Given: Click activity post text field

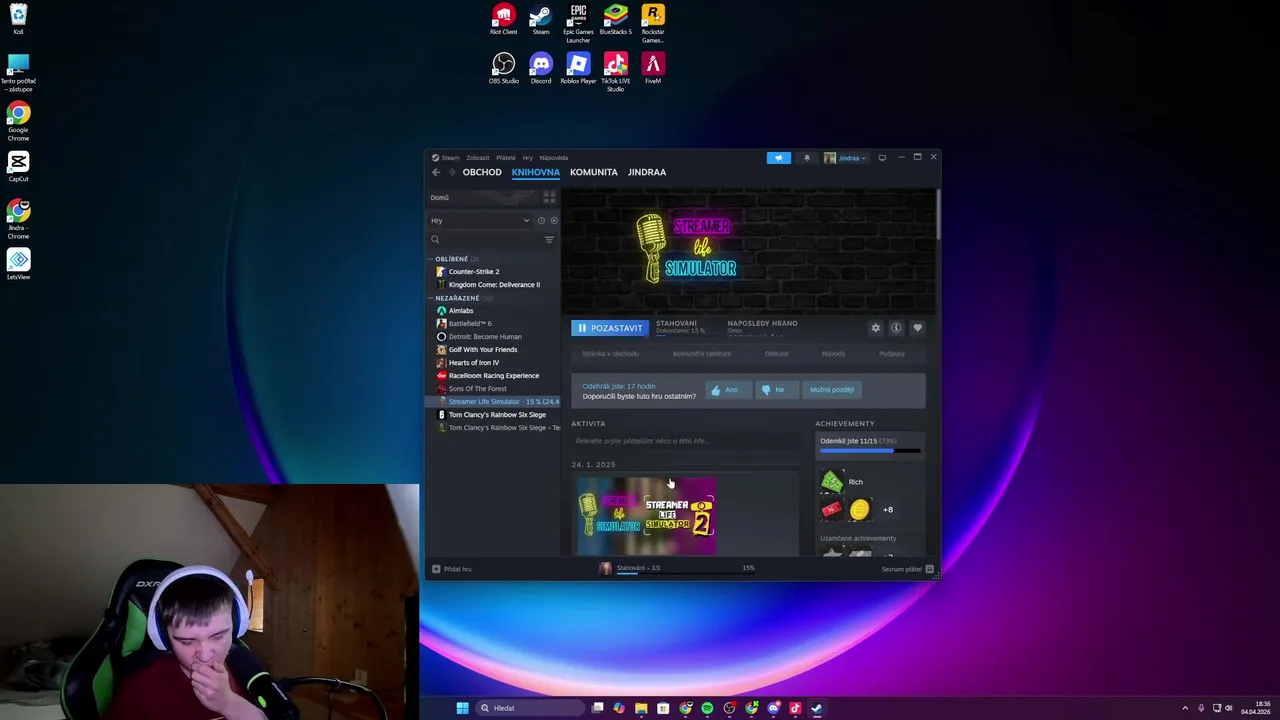Looking at the screenshot, I should pyautogui.click(x=685, y=441).
